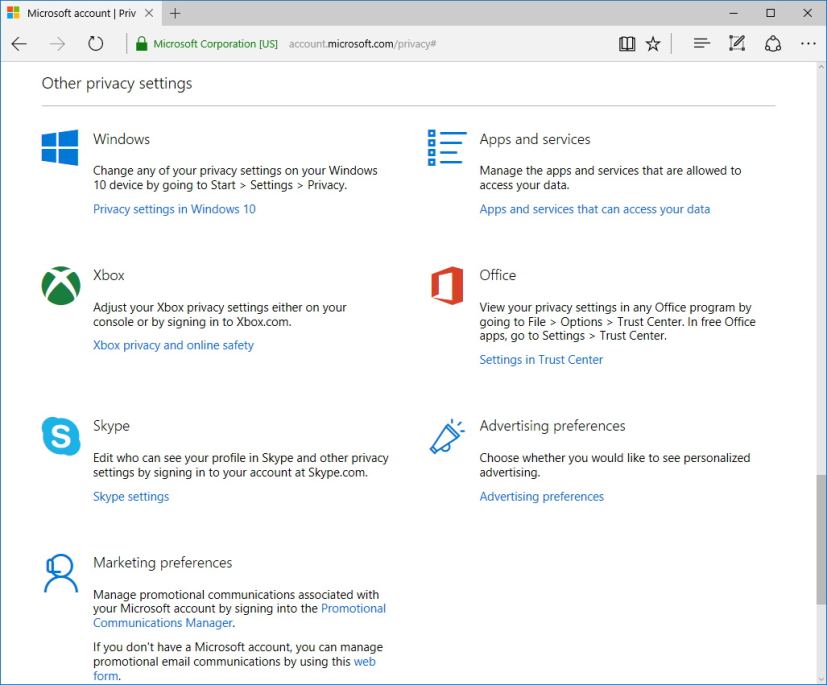Open the Skype settings link
This screenshot has height=685, width=827.
(131, 497)
